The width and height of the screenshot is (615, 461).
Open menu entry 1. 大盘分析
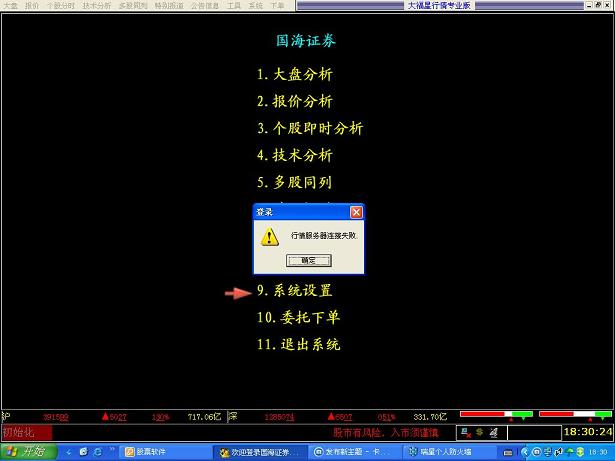point(295,74)
